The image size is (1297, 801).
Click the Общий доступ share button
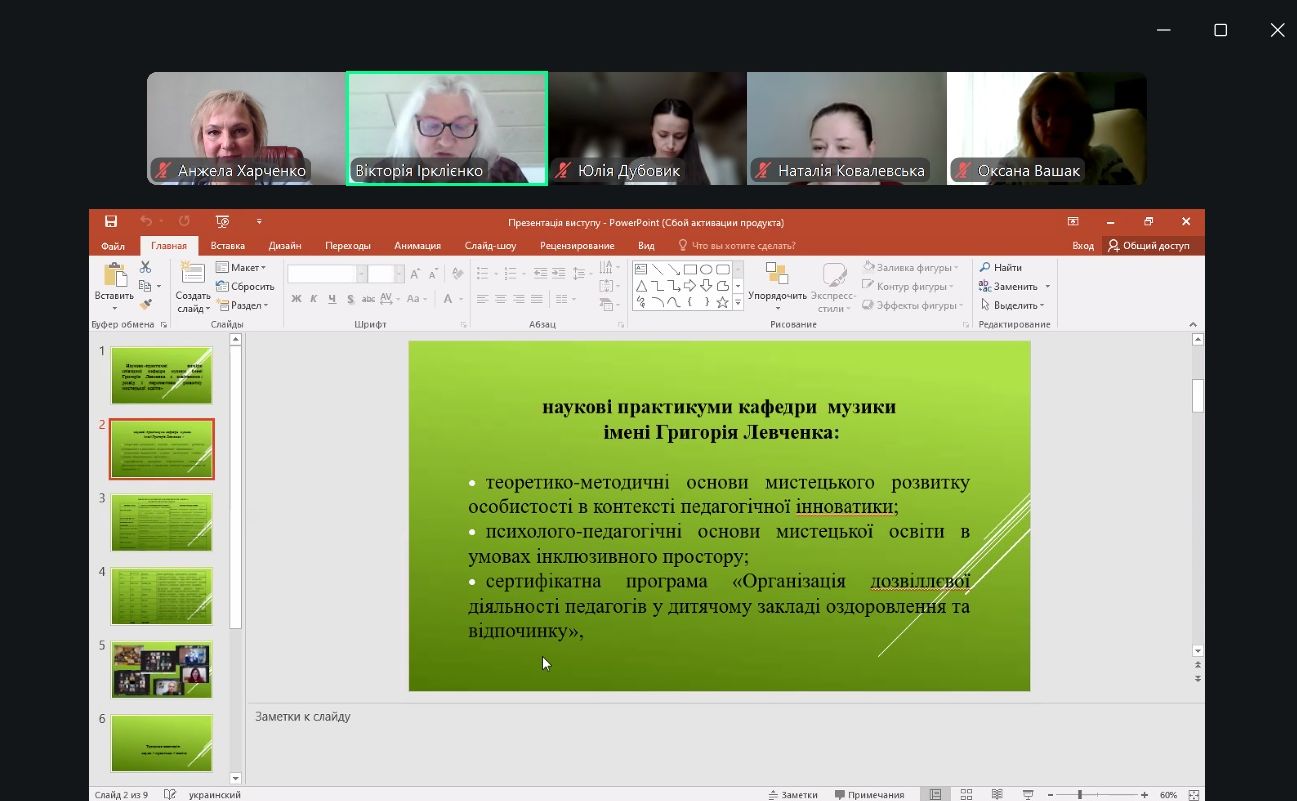[1149, 246]
